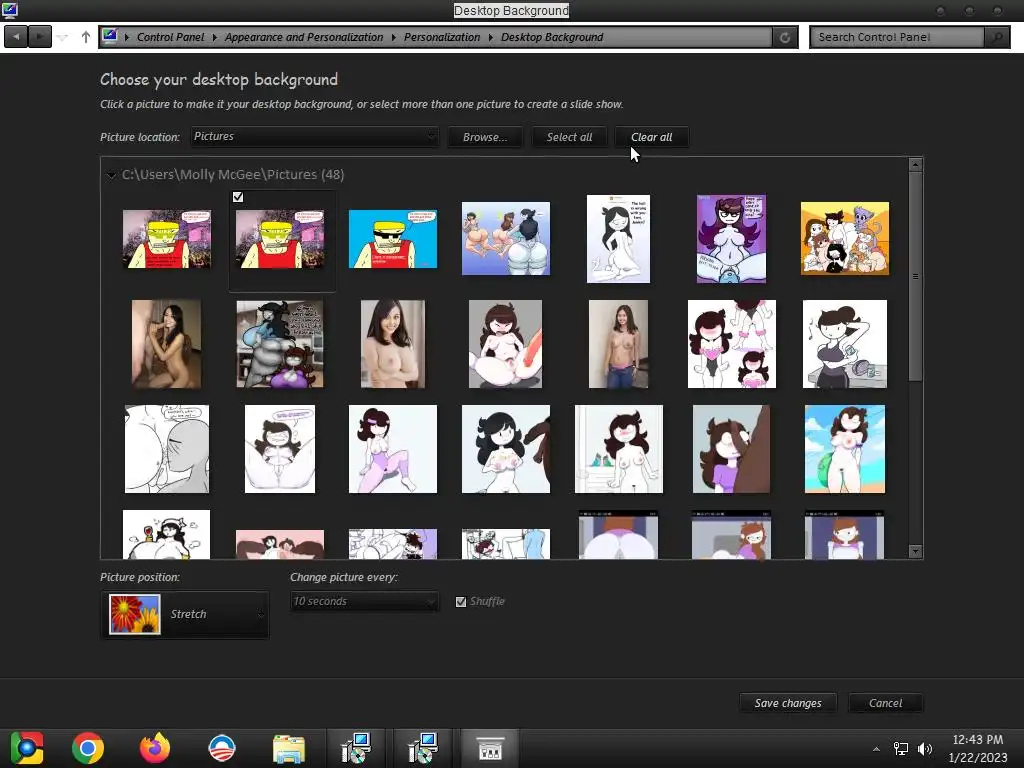Viewport: 1024px width, 768px height.
Task: Click Save changes
Action: coord(788,703)
